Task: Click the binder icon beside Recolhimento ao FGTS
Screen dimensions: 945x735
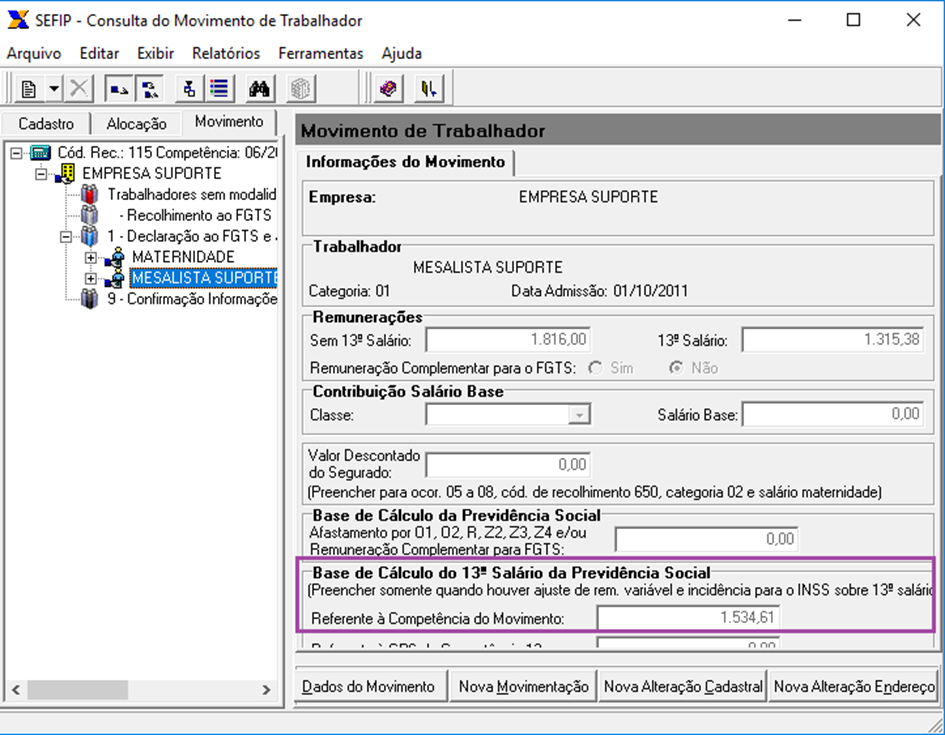Action: click(89, 215)
